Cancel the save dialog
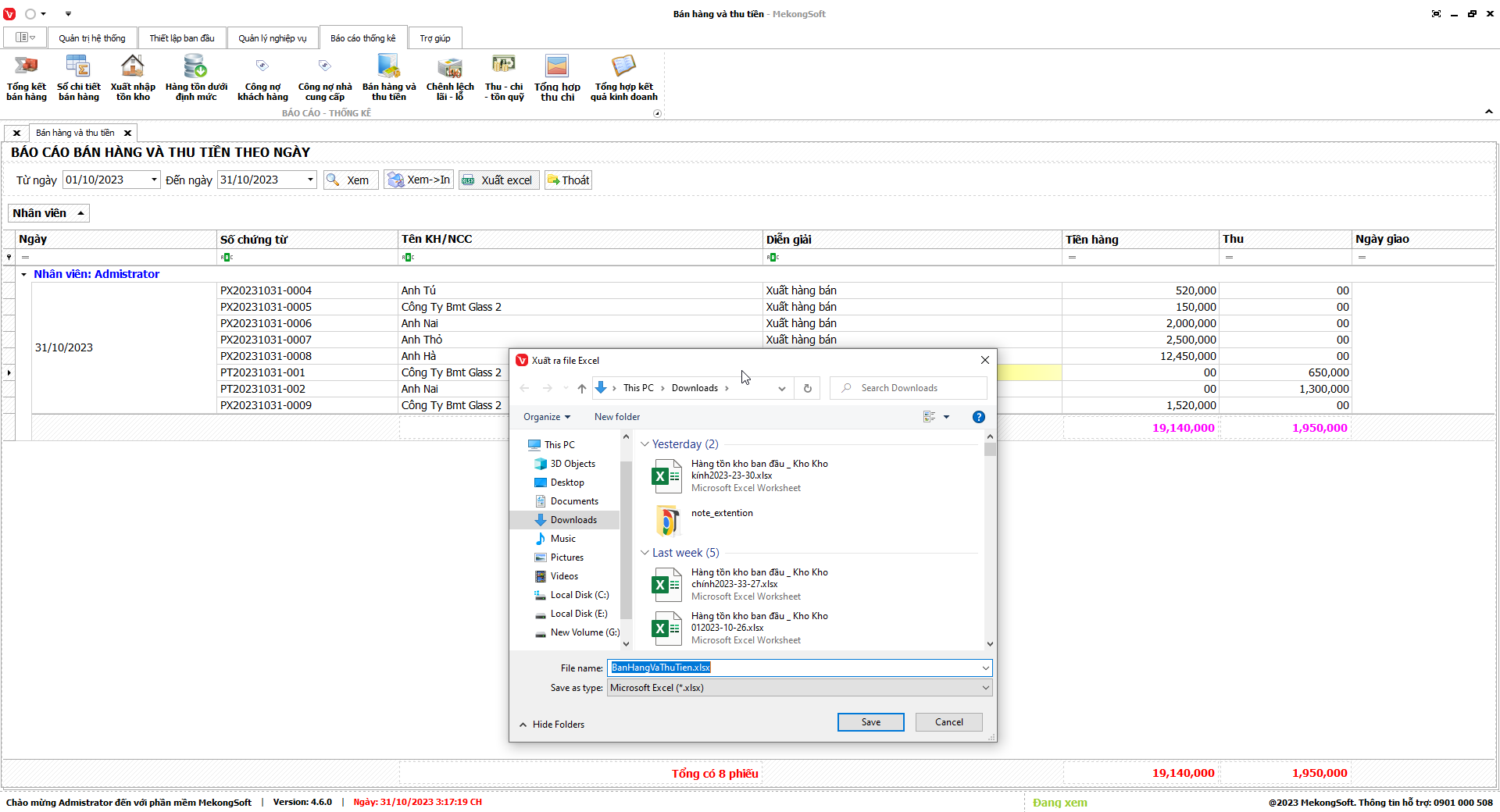 pyautogui.click(x=949, y=722)
